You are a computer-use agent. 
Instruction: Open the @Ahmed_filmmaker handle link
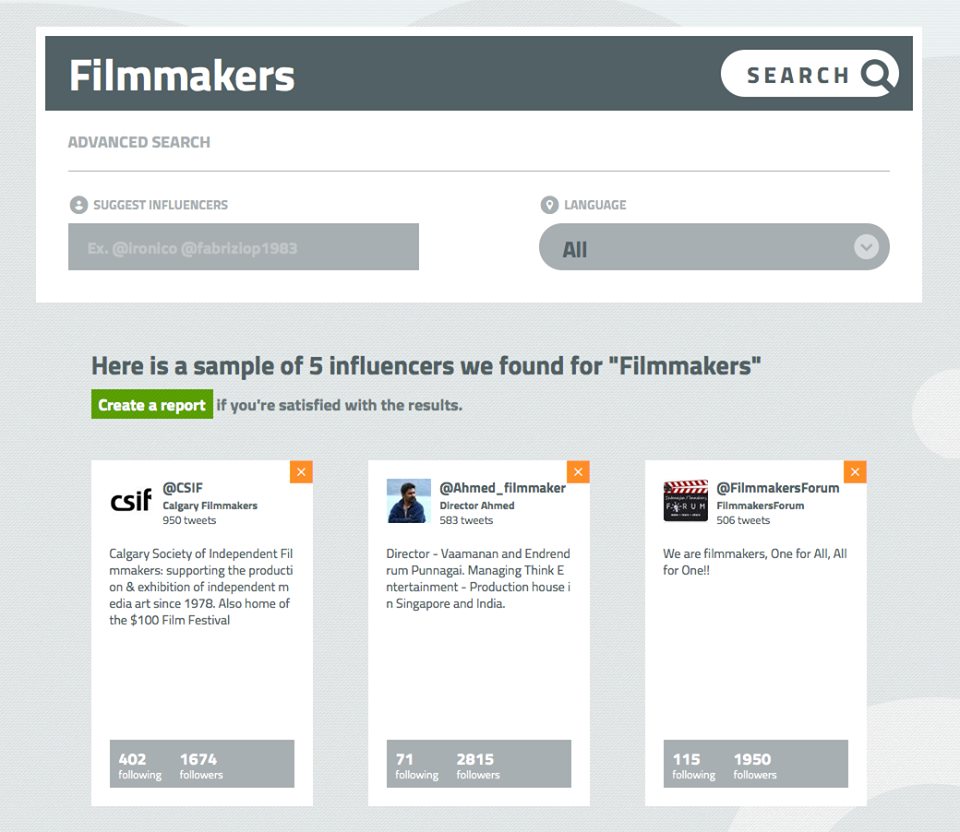(502, 488)
